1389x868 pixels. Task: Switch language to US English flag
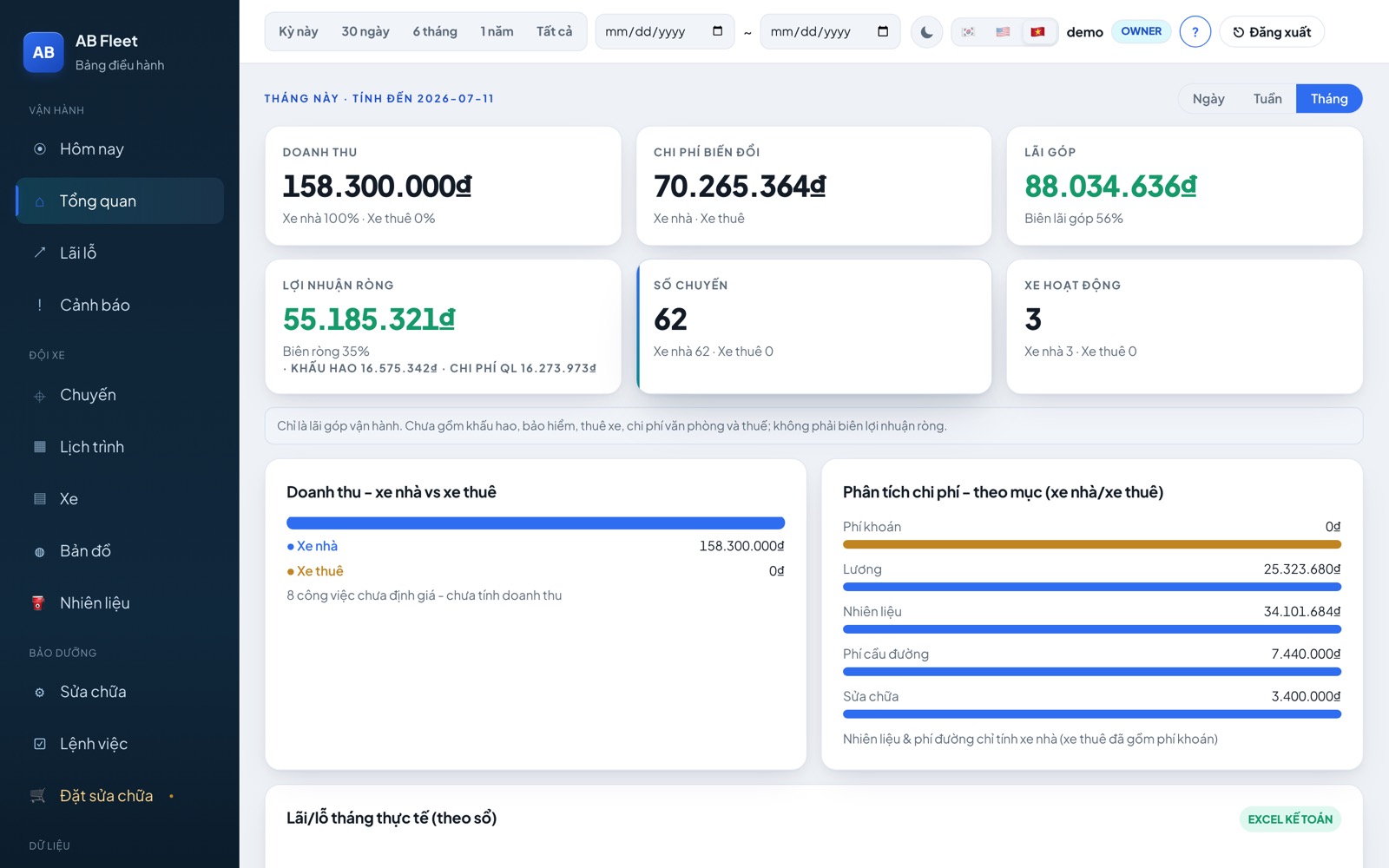pyautogui.click(x=1003, y=32)
